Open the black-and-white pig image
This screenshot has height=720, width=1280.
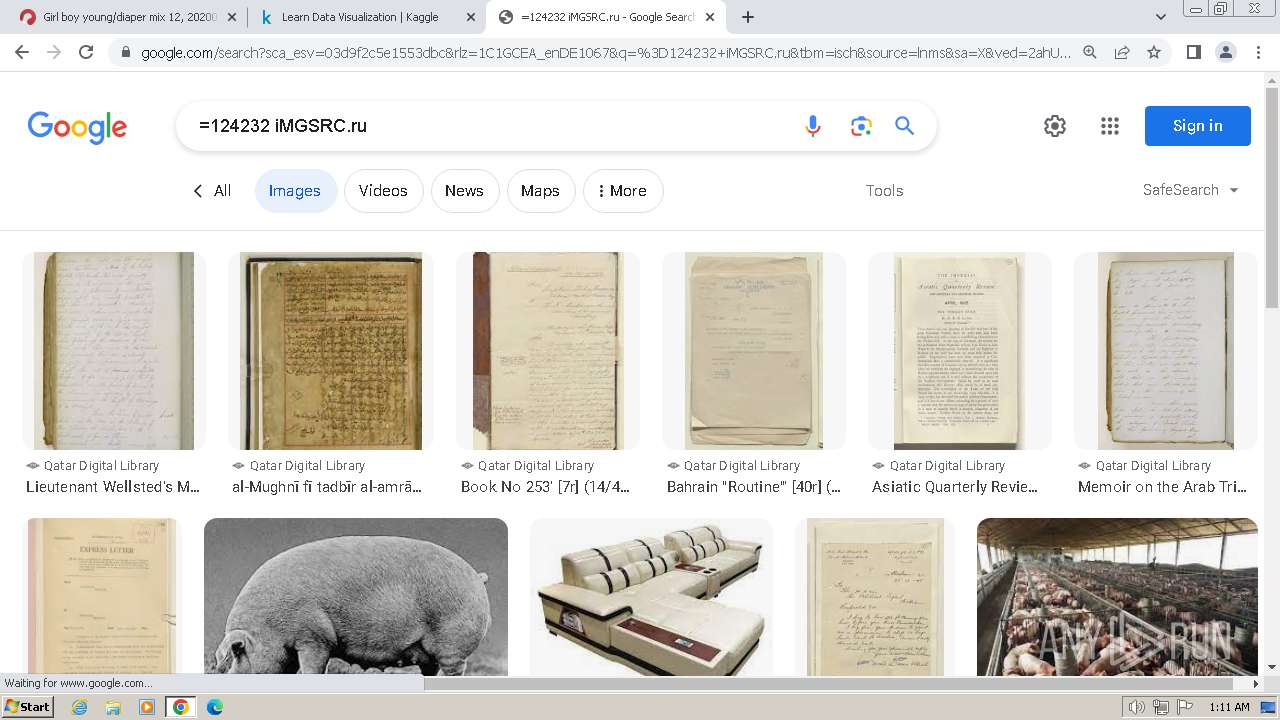tap(356, 597)
